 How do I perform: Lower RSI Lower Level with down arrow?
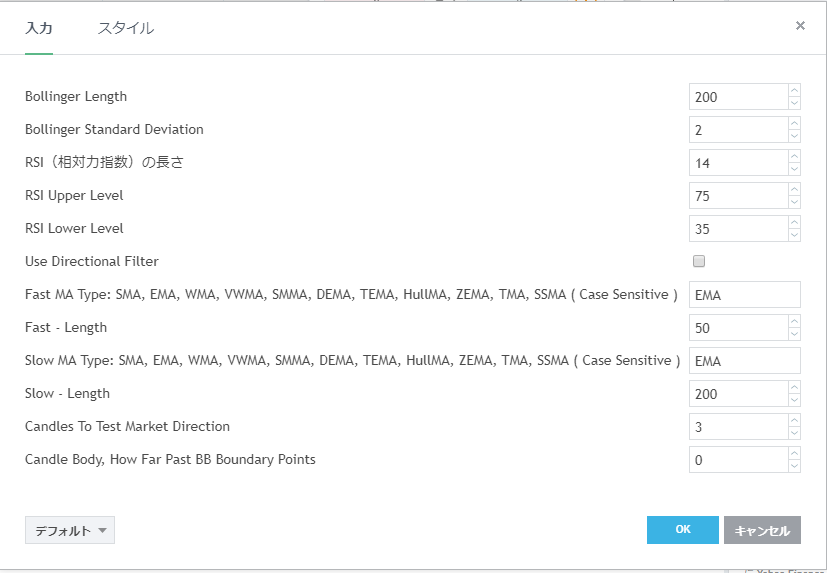pyautogui.click(x=794, y=235)
